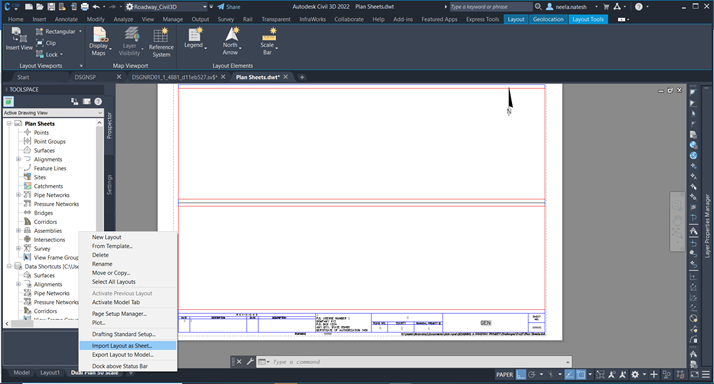Open the Display Maps tool

[x=99, y=41]
